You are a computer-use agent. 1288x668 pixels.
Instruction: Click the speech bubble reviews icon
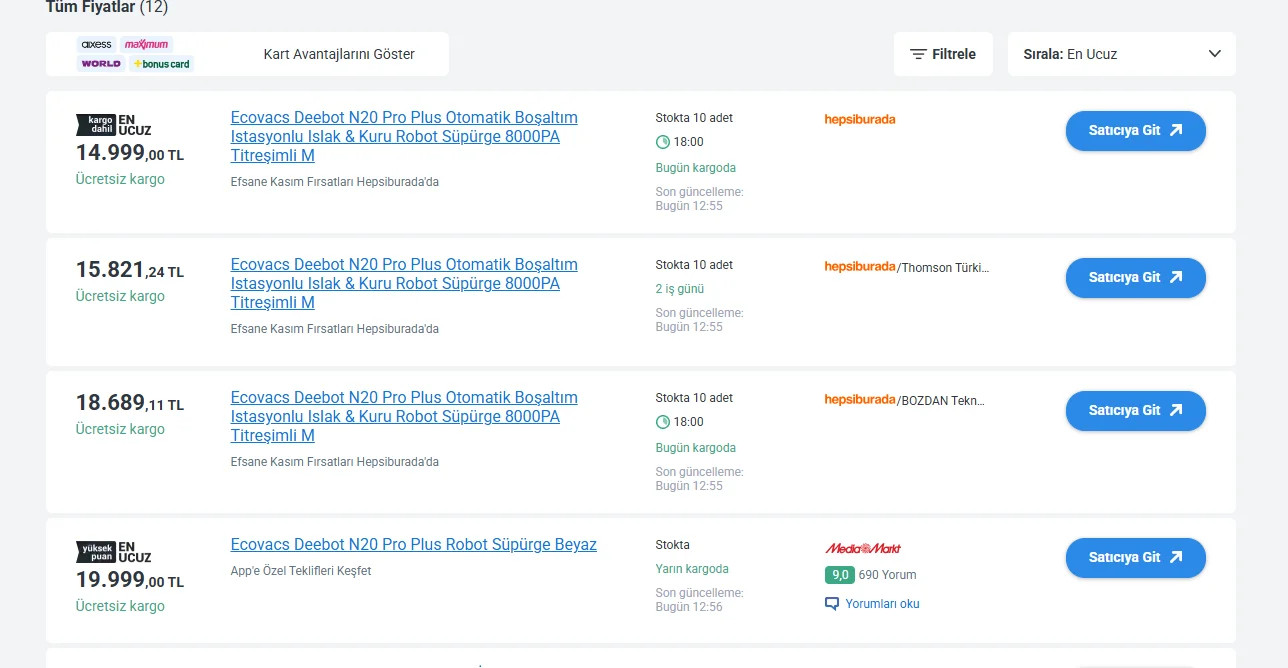(831, 604)
